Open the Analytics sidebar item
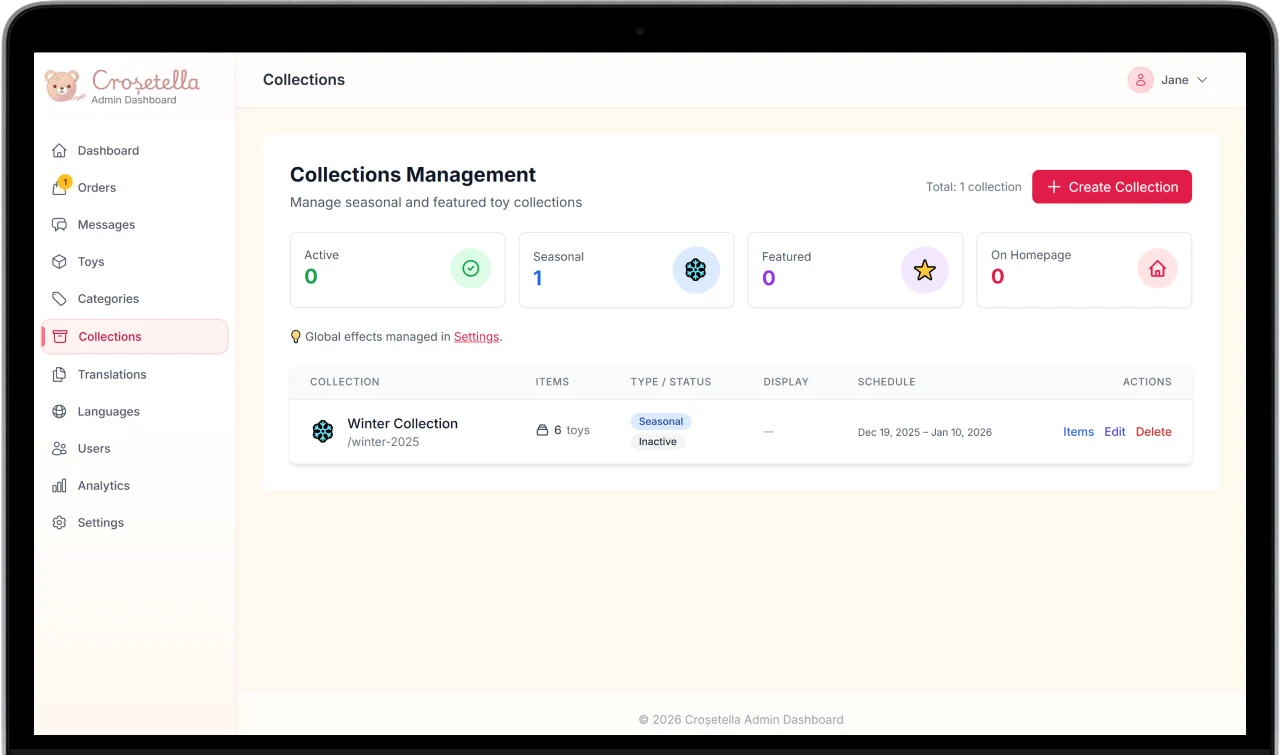This screenshot has height=755, width=1280. (x=134, y=486)
